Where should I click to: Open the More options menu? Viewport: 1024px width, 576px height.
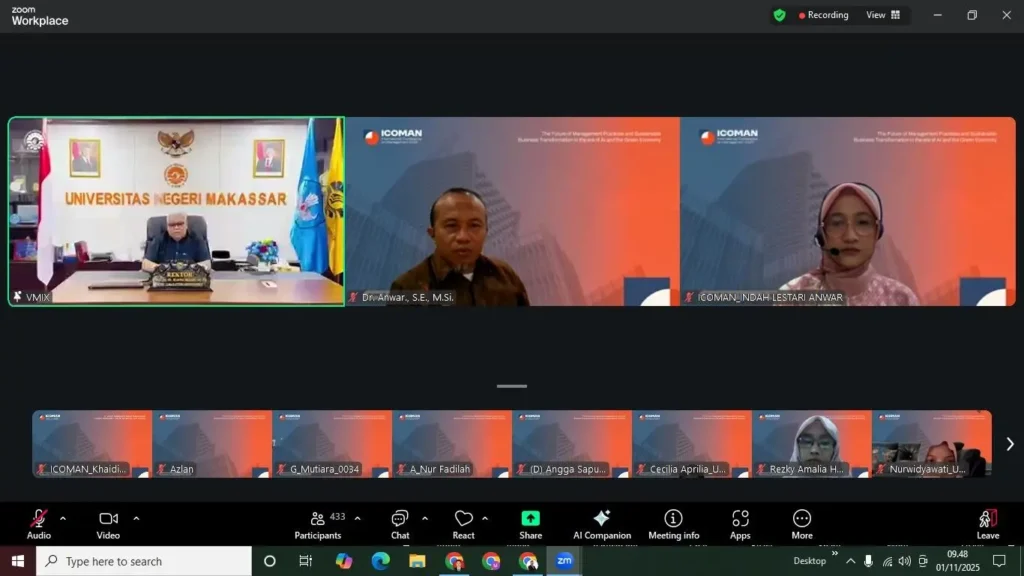[802, 523]
